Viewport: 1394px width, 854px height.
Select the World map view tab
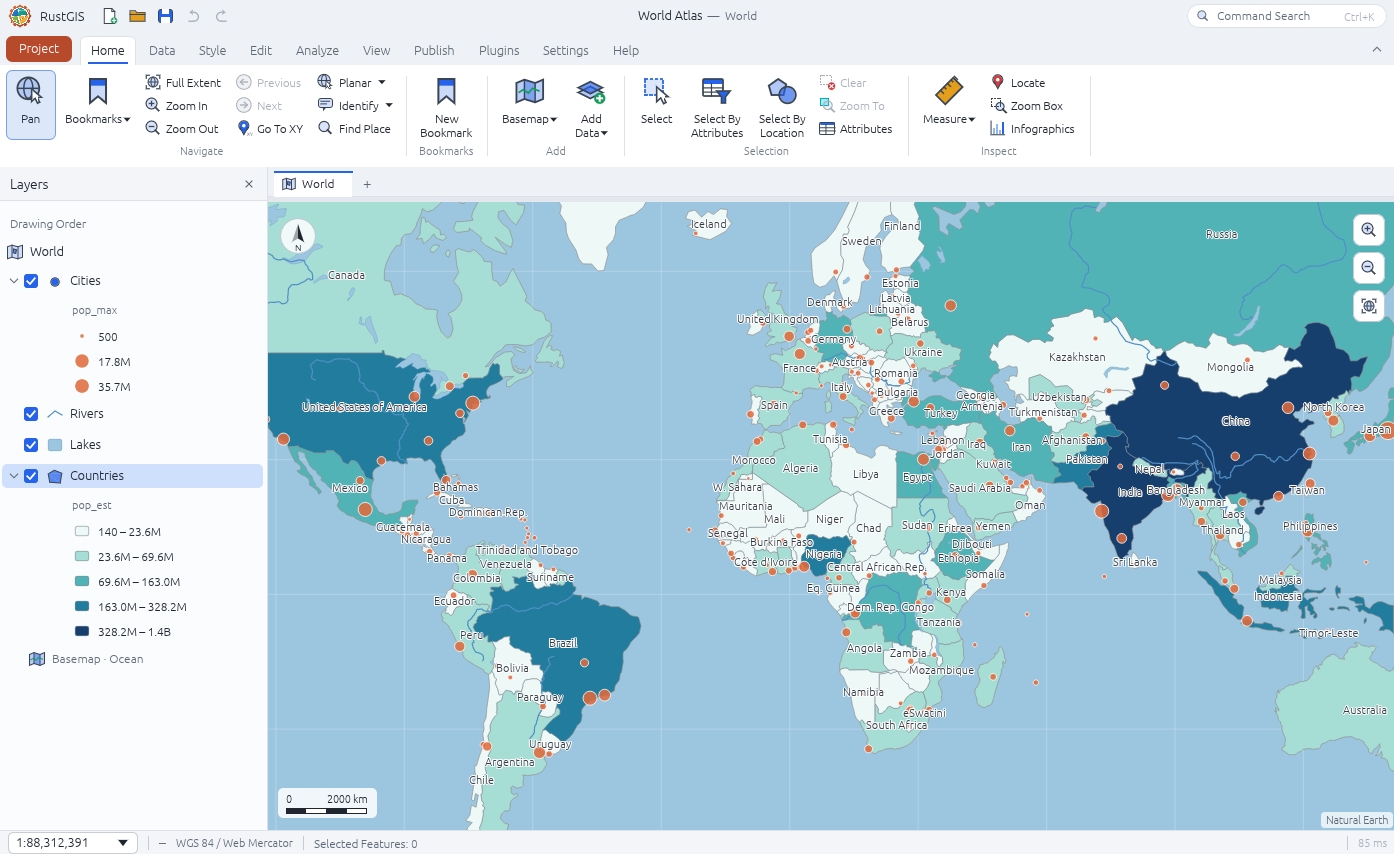[x=312, y=184]
